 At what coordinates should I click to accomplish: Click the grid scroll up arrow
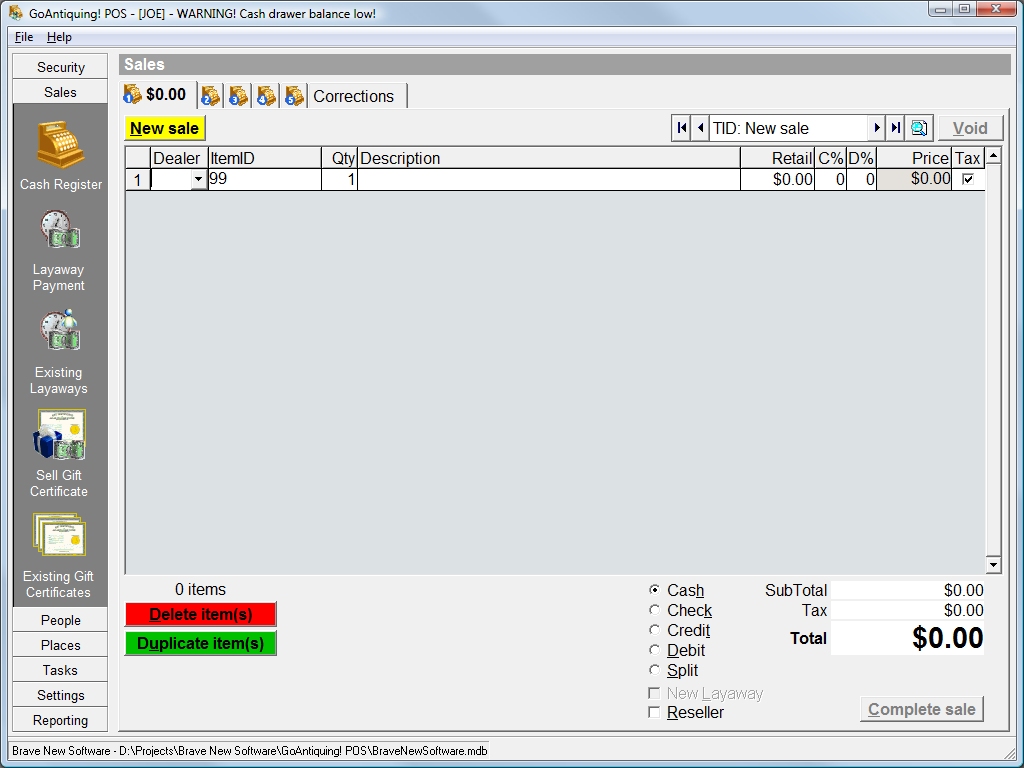point(993,155)
